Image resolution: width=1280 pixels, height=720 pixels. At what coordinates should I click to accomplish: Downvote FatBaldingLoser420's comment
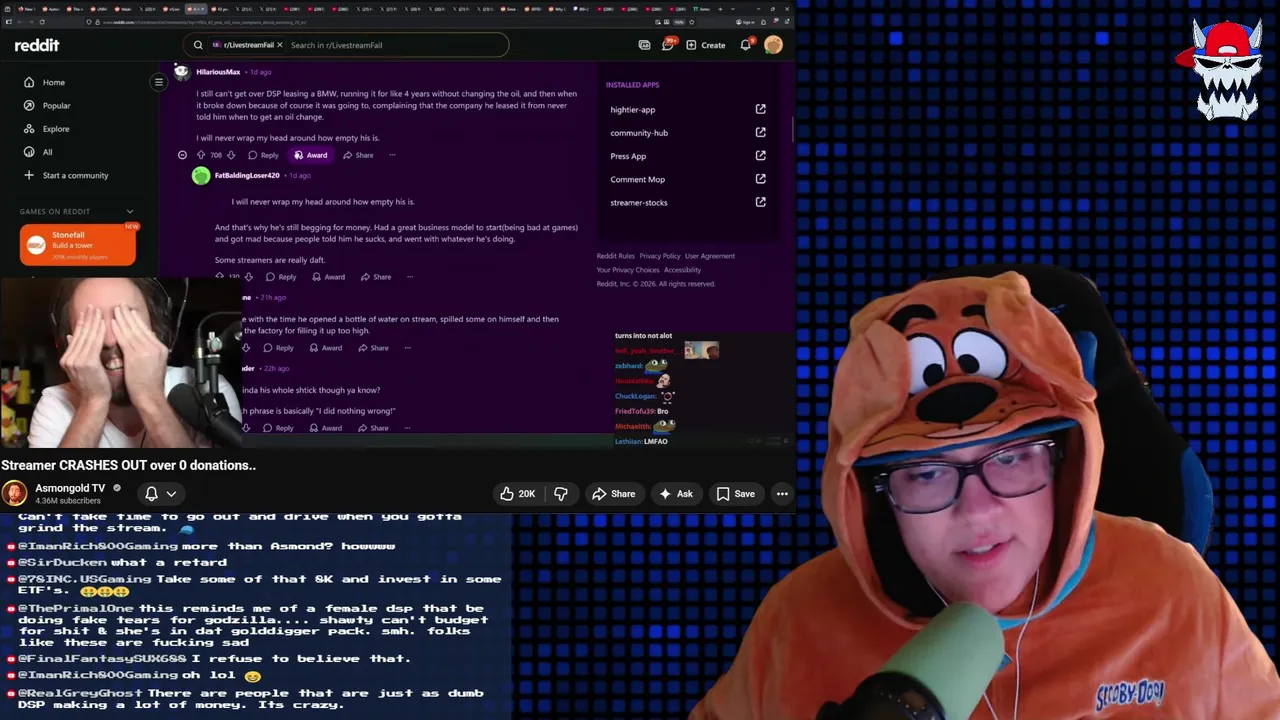[249, 277]
